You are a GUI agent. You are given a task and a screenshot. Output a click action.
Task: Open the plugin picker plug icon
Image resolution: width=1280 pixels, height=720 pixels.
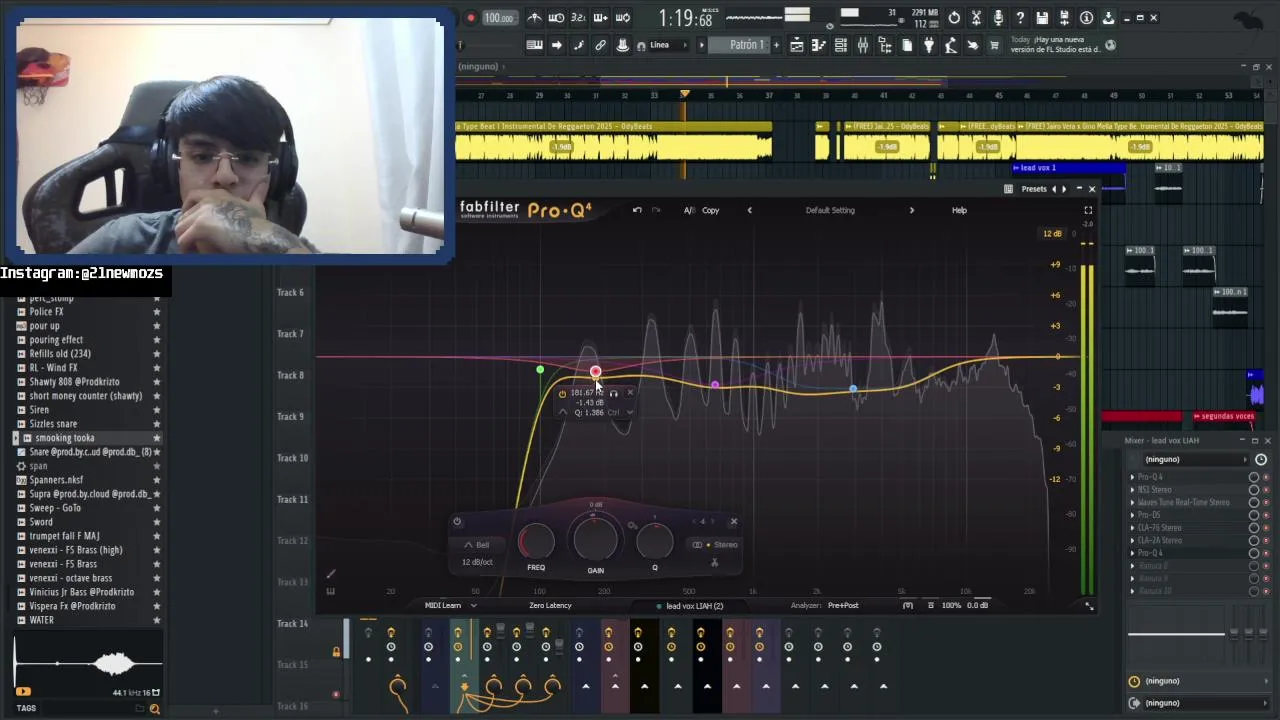pyautogui.click(x=928, y=45)
